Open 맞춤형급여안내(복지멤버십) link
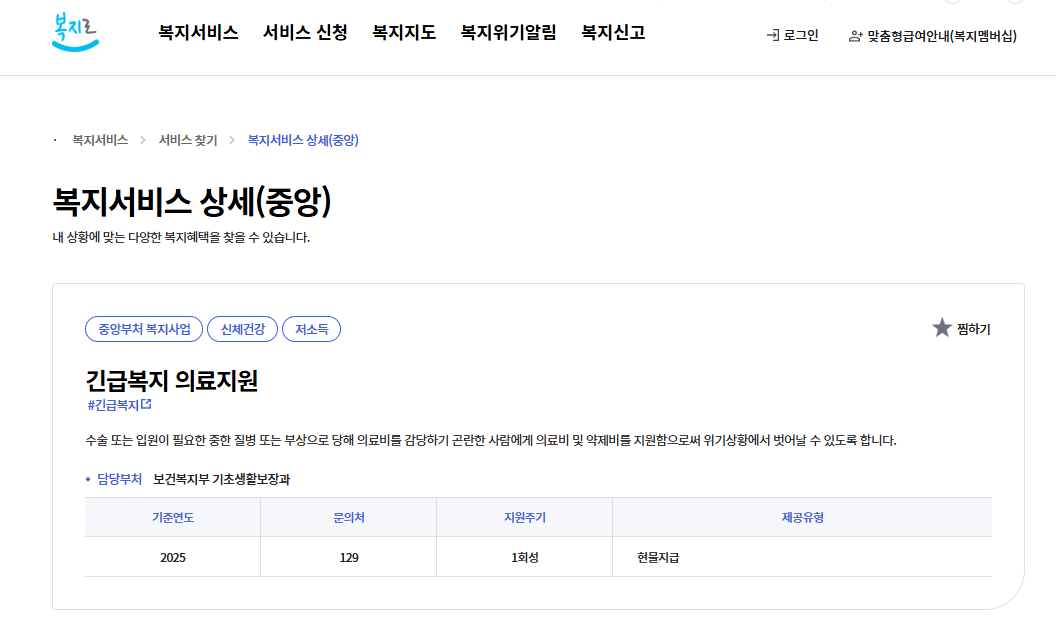Image resolution: width=1056 pixels, height=624 pixels. point(933,36)
